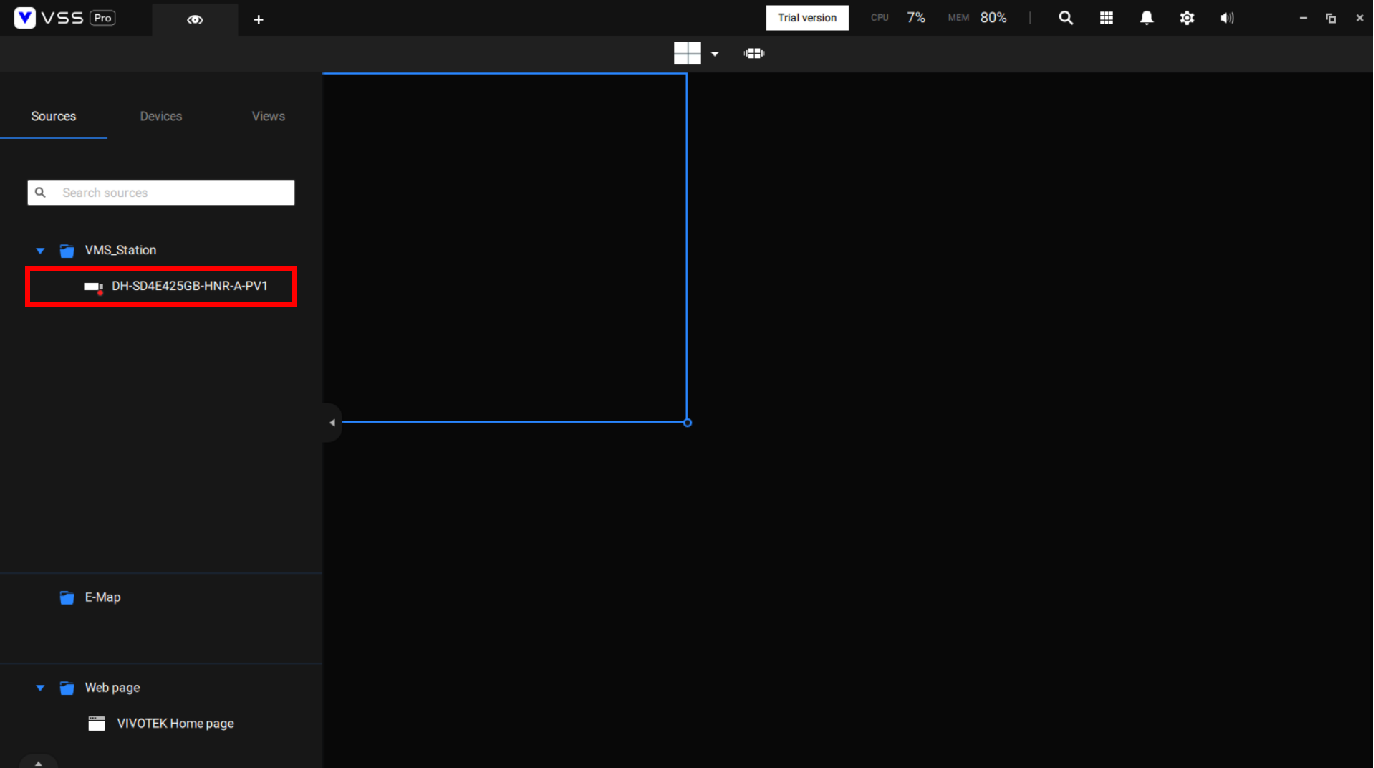
Task: Open the live view eye tab
Action: coord(195,19)
